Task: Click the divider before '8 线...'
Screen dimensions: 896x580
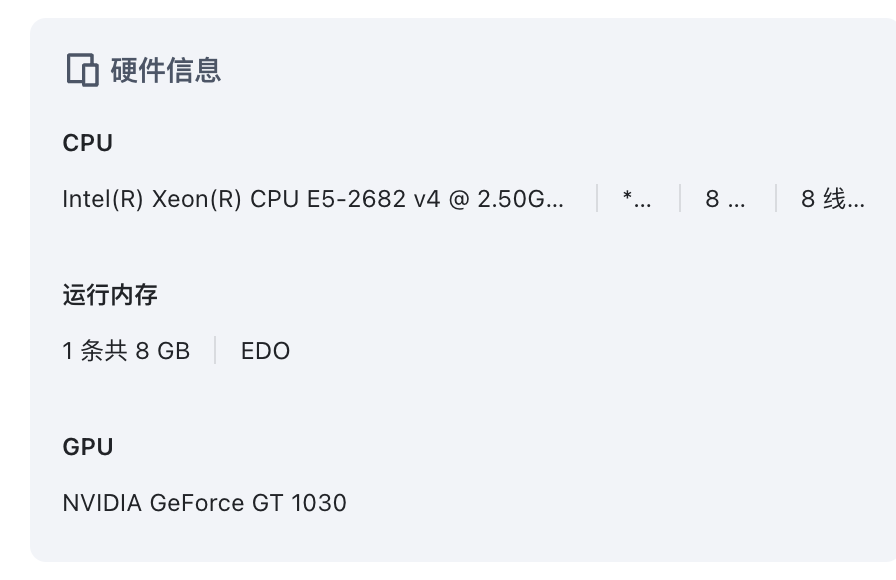Action: coord(776,198)
